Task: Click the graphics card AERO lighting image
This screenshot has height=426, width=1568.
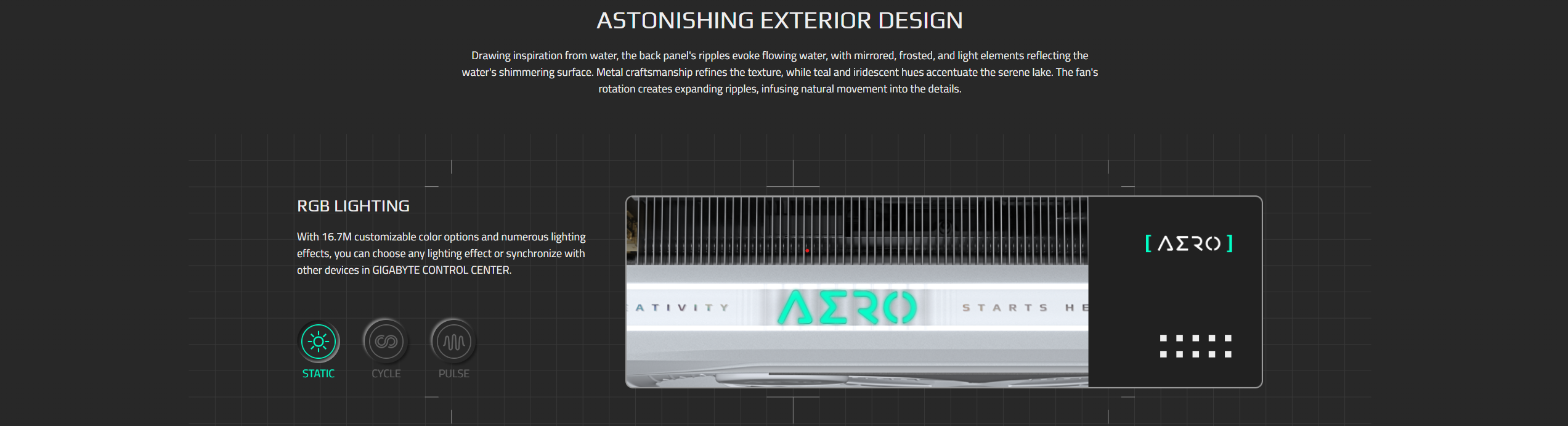Action: pyautogui.click(x=857, y=292)
